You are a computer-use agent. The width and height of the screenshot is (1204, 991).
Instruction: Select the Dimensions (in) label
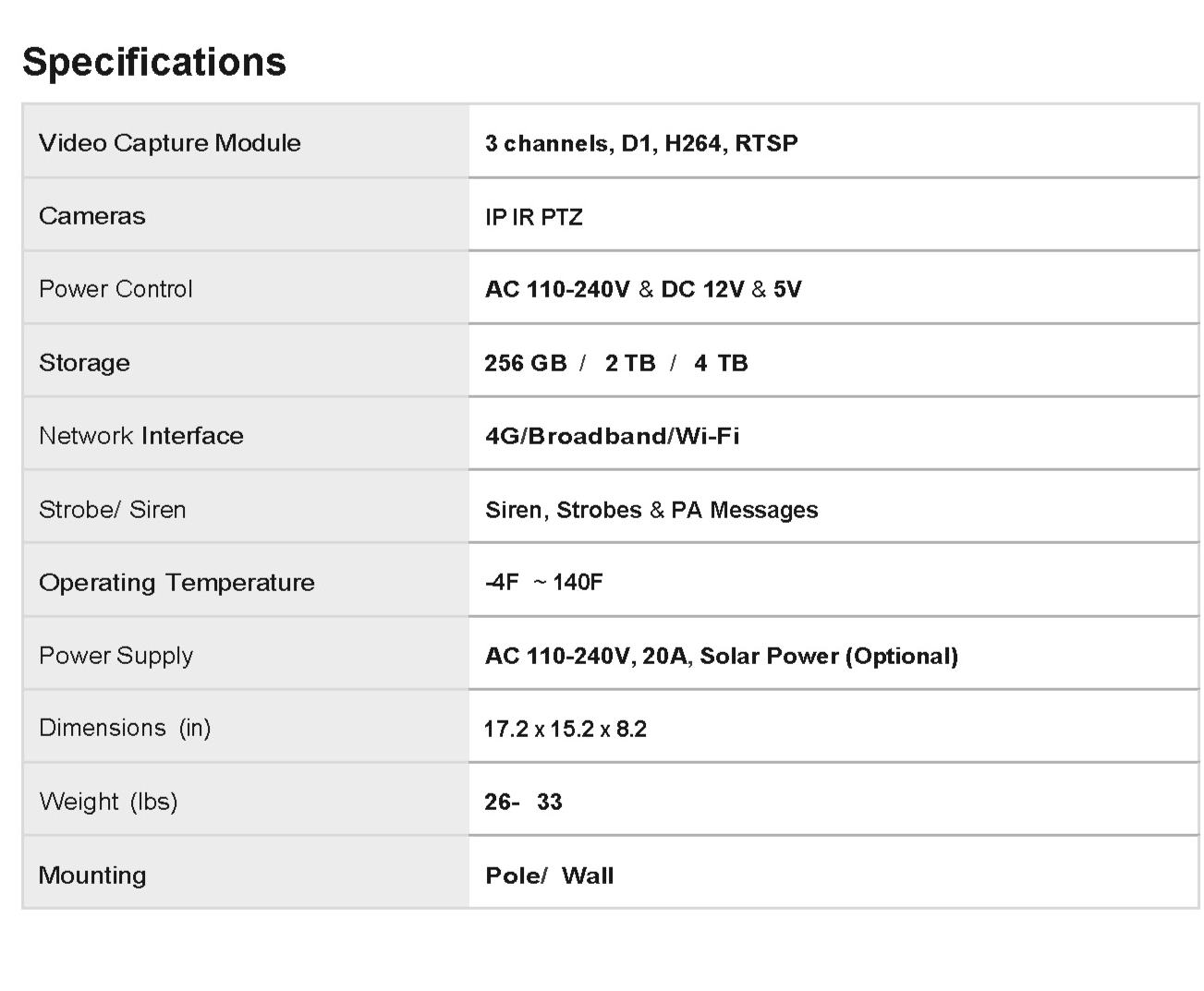tap(125, 728)
